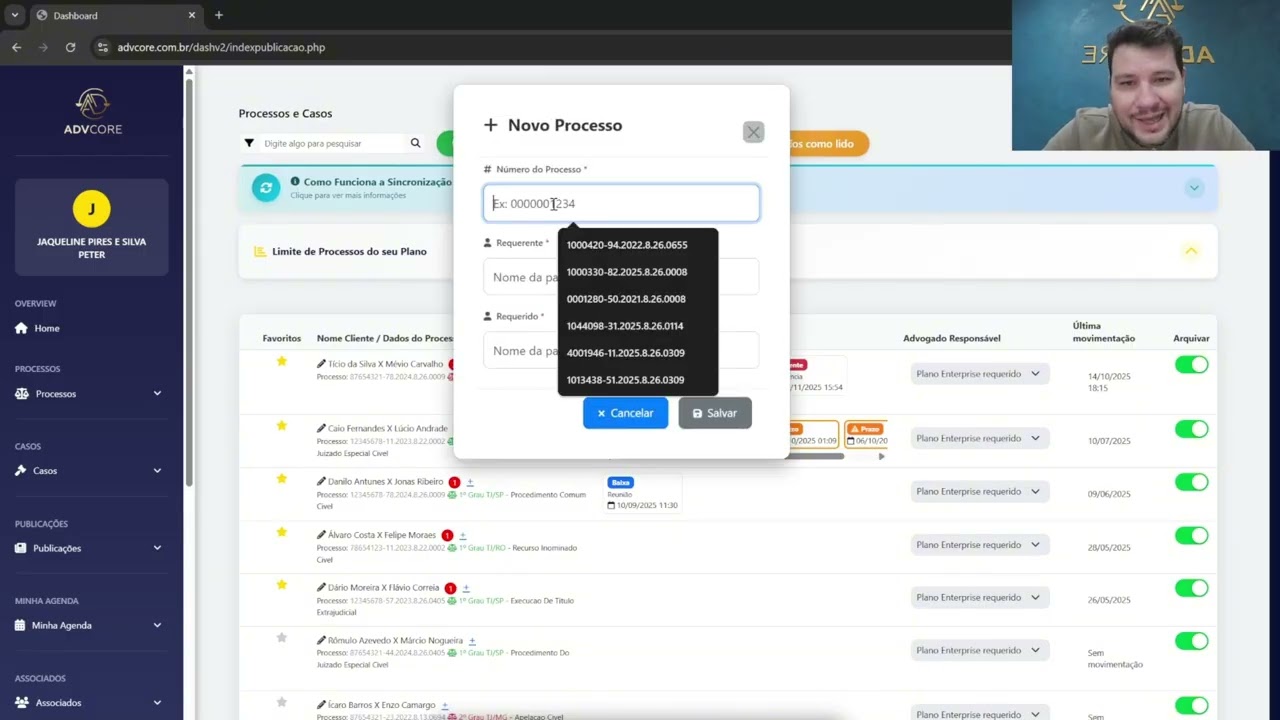
Task: Click pencil edit icon for Dário Moreira
Action: tap(321, 587)
